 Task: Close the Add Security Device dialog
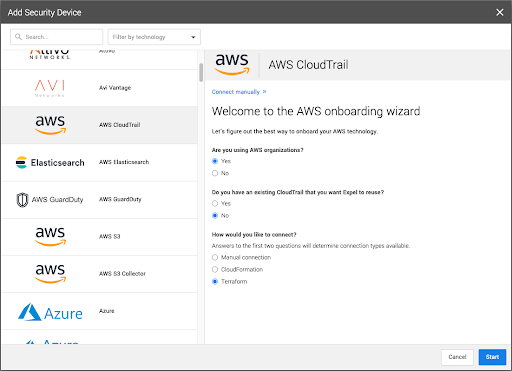(x=500, y=12)
